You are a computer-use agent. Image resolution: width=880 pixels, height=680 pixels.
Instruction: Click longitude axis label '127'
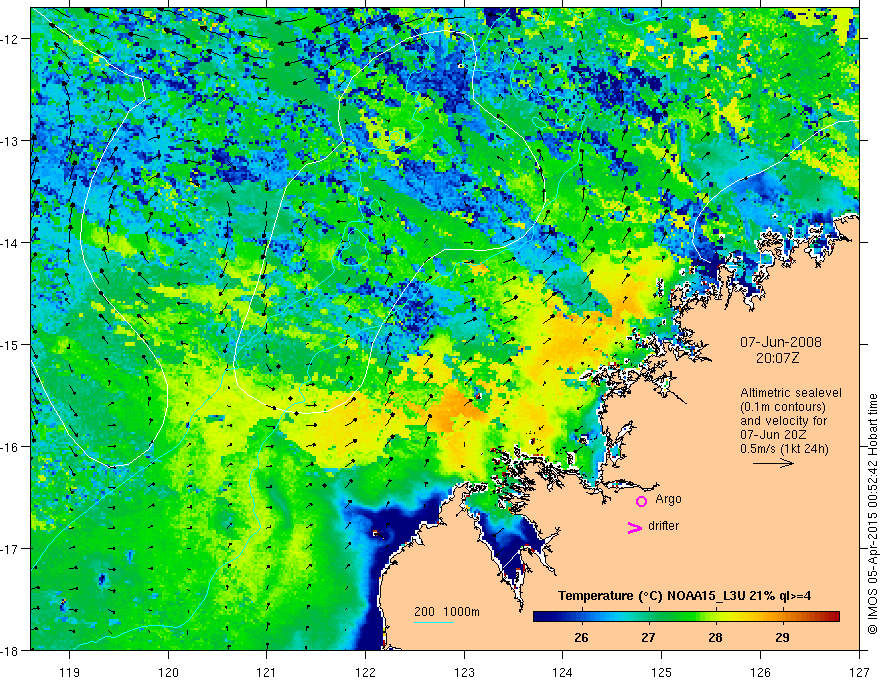(x=859, y=672)
